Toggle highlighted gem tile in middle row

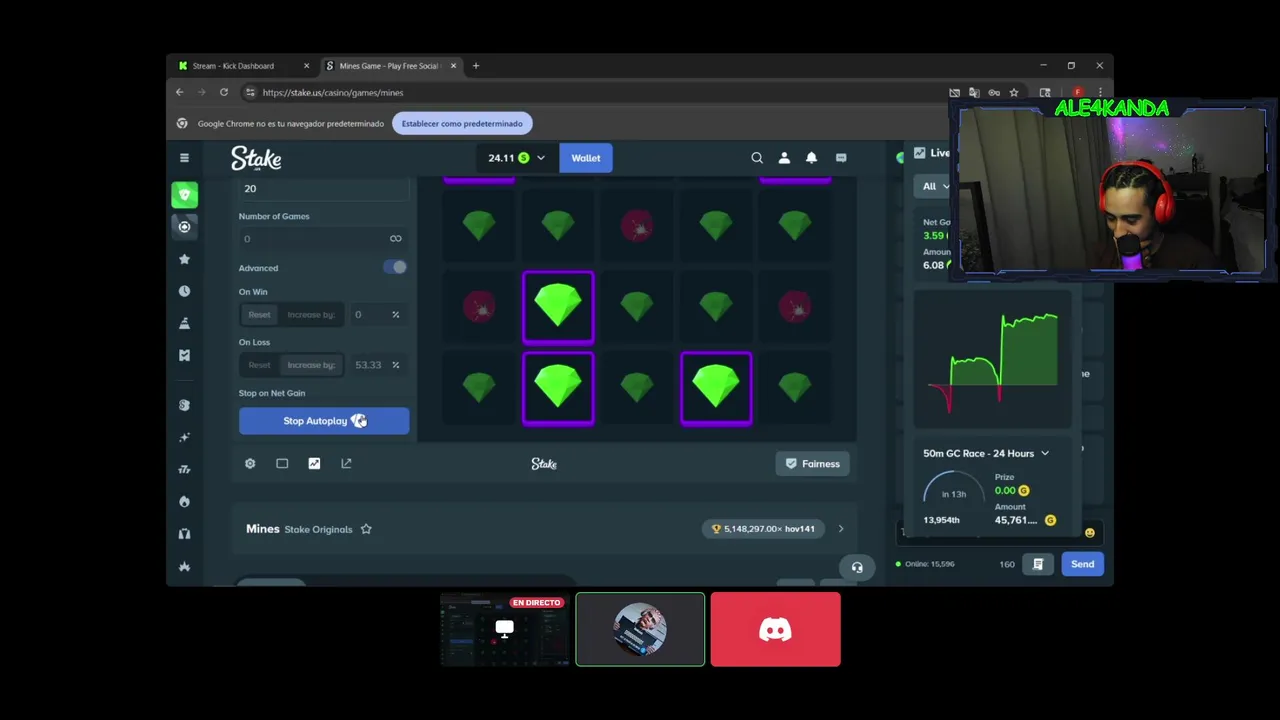pyautogui.click(x=558, y=307)
